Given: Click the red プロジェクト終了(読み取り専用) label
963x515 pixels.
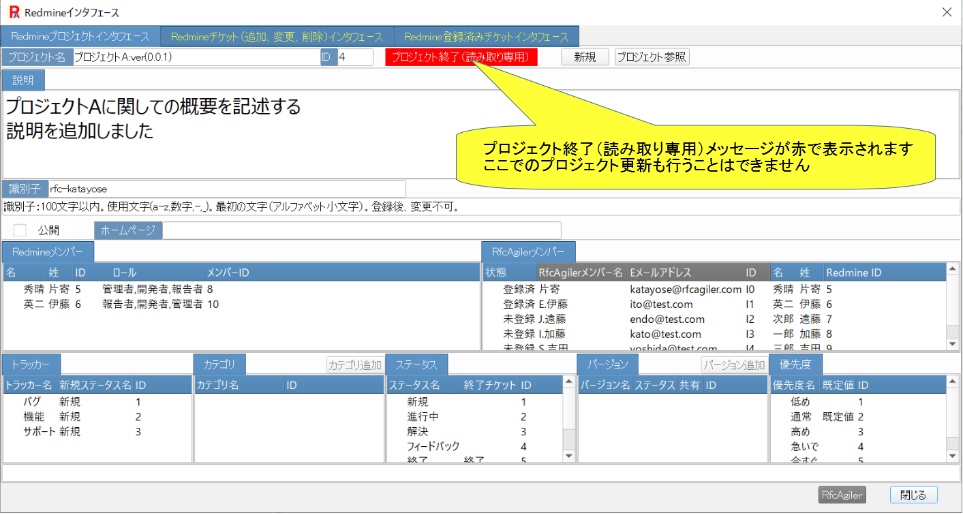Looking at the screenshot, I should coord(461,57).
